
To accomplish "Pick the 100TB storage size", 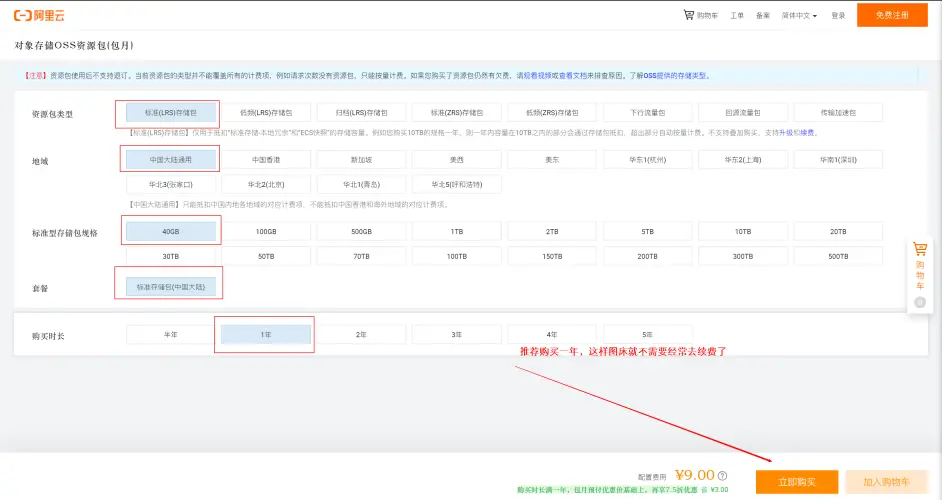I will coord(457,256).
